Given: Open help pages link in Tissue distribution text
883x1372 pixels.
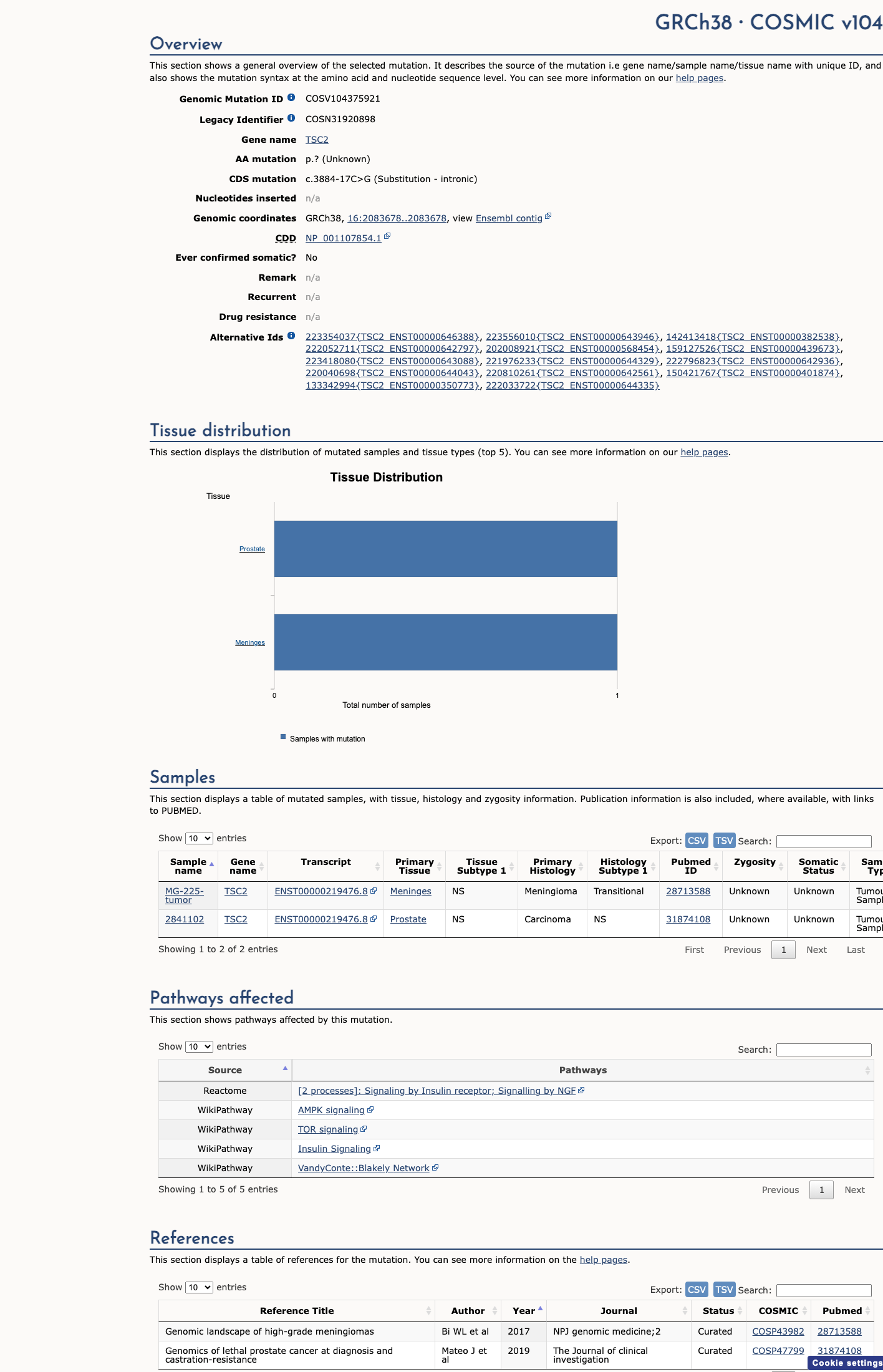Looking at the screenshot, I should coord(704,452).
